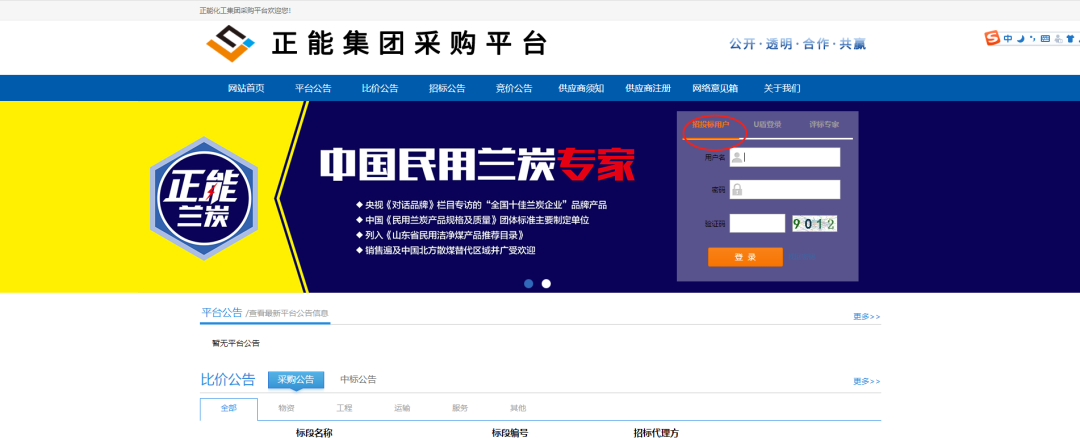Screen dimensions: 1080x438
Task: Select the 中标公告 tab under 比价公告
Action: pos(358,379)
